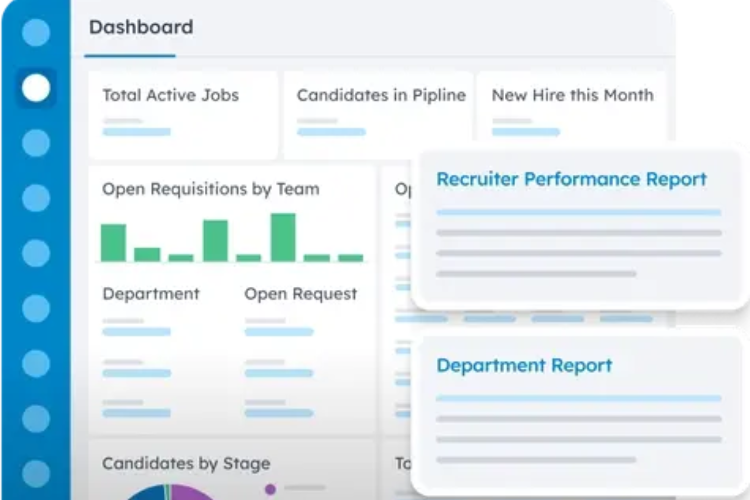Switch to the Dashboard tab
The width and height of the screenshot is (750, 500).
(141, 27)
